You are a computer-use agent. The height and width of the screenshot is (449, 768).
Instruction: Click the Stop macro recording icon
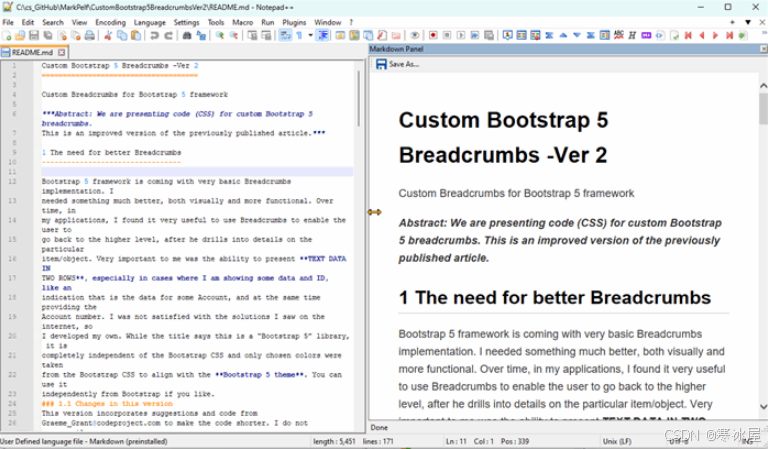pyautogui.click(x=447, y=35)
